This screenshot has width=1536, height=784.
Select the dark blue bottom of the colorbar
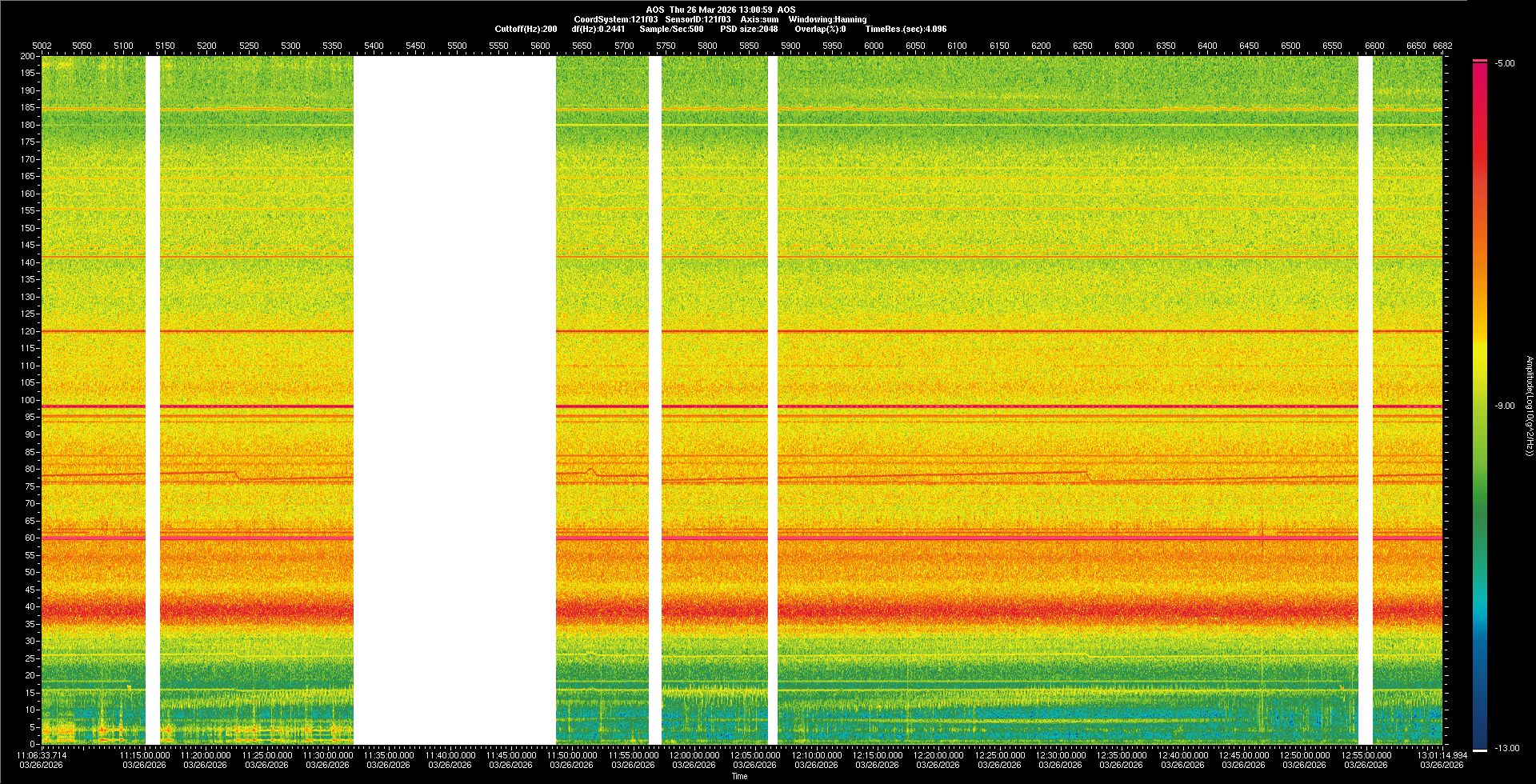(x=1480, y=740)
